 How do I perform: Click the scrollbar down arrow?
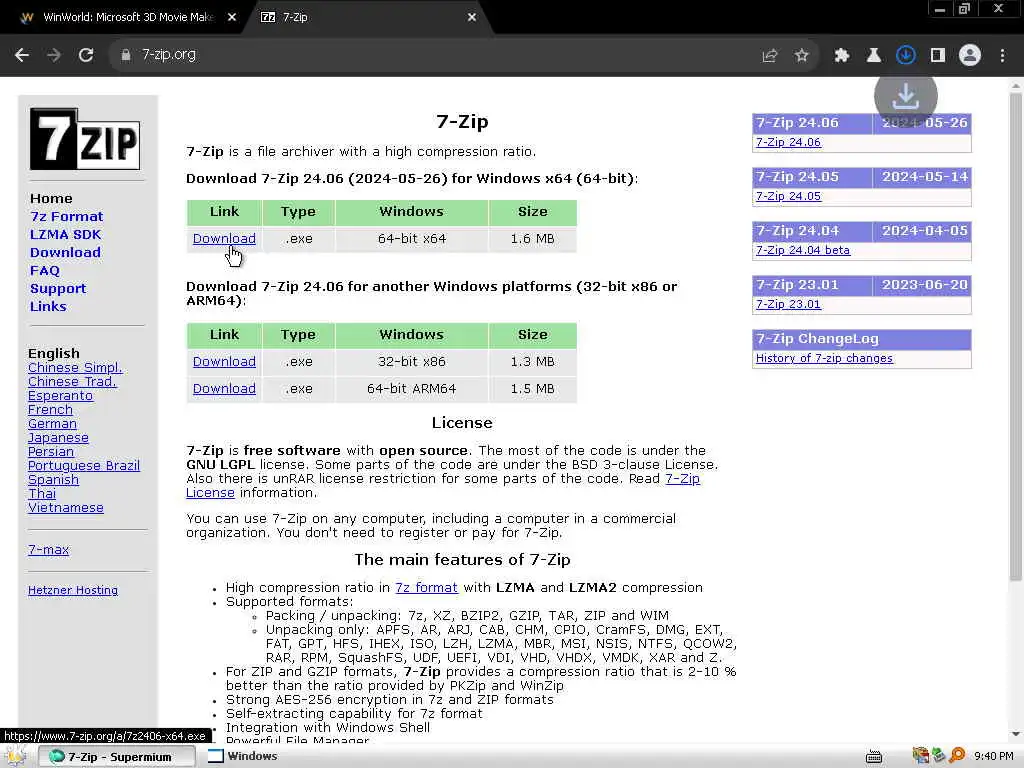pyautogui.click(x=1016, y=735)
